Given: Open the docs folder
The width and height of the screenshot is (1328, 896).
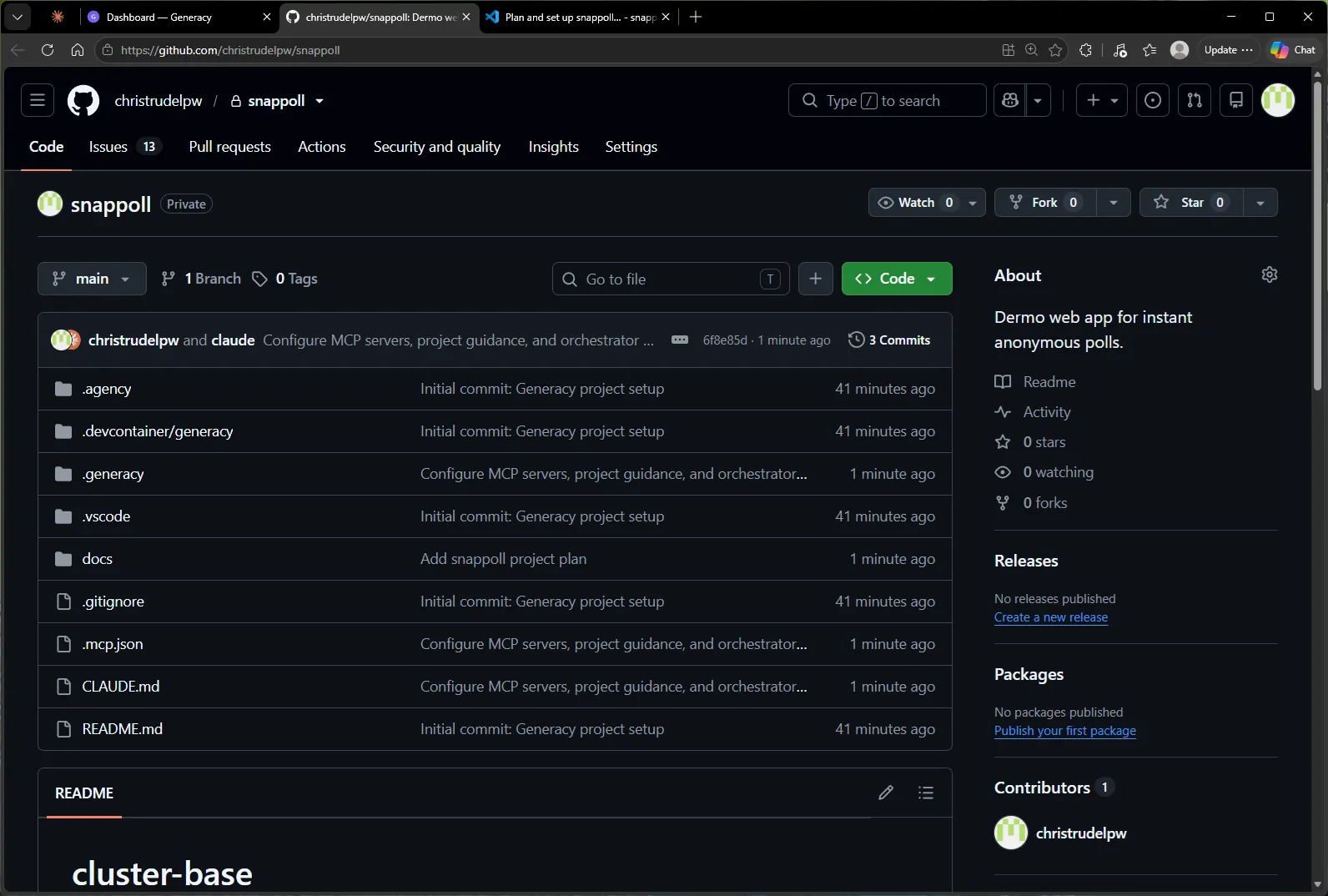Looking at the screenshot, I should point(97,559).
